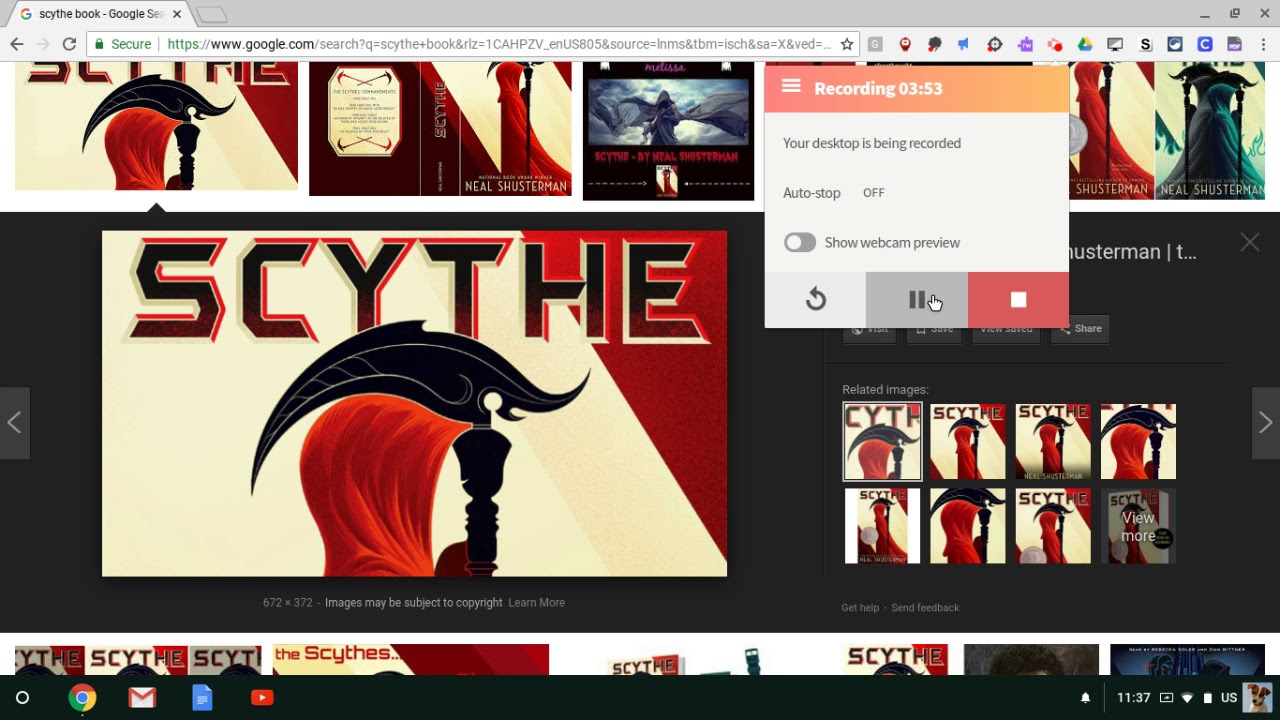The image size is (1280, 720).
Task: Open Gmail from the shelf
Action: (x=142, y=697)
